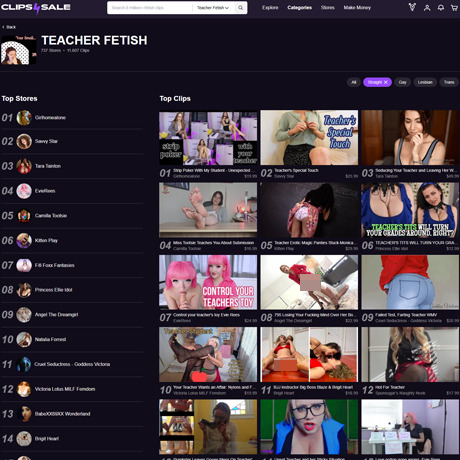Click the Kitten Play store avatar
This screenshot has height=460, width=460.
point(24,240)
